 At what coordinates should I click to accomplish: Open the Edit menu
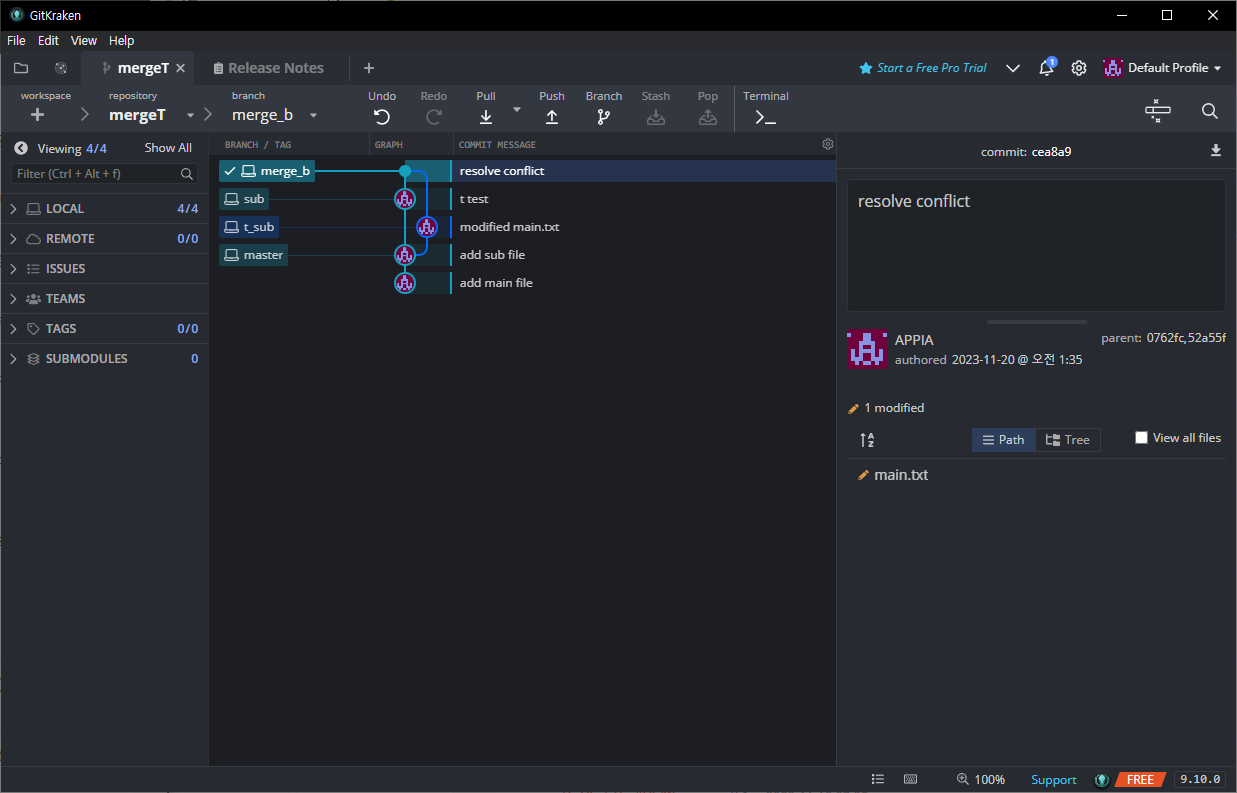pyautogui.click(x=48, y=41)
